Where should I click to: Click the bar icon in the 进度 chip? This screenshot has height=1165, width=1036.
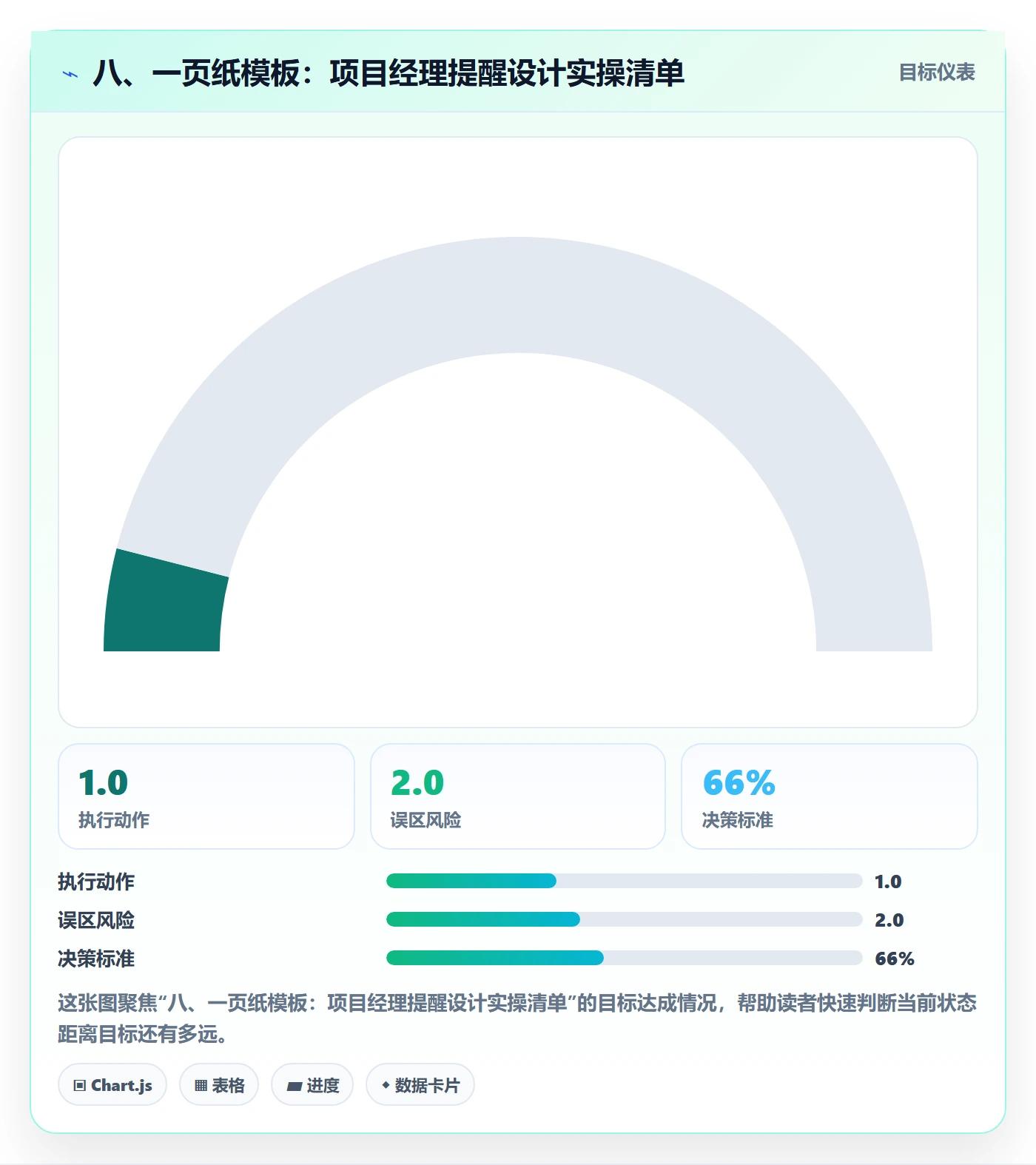pos(295,1087)
